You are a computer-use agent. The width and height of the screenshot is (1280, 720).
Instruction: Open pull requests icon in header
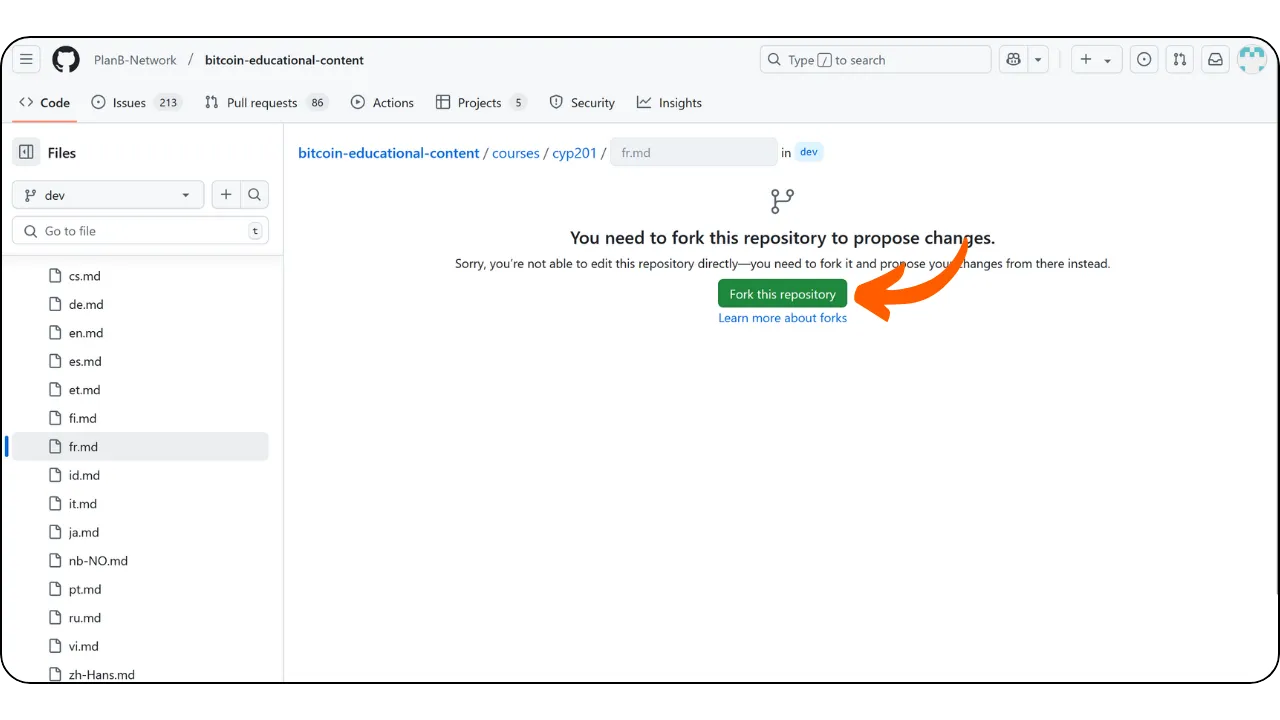click(x=1179, y=60)
